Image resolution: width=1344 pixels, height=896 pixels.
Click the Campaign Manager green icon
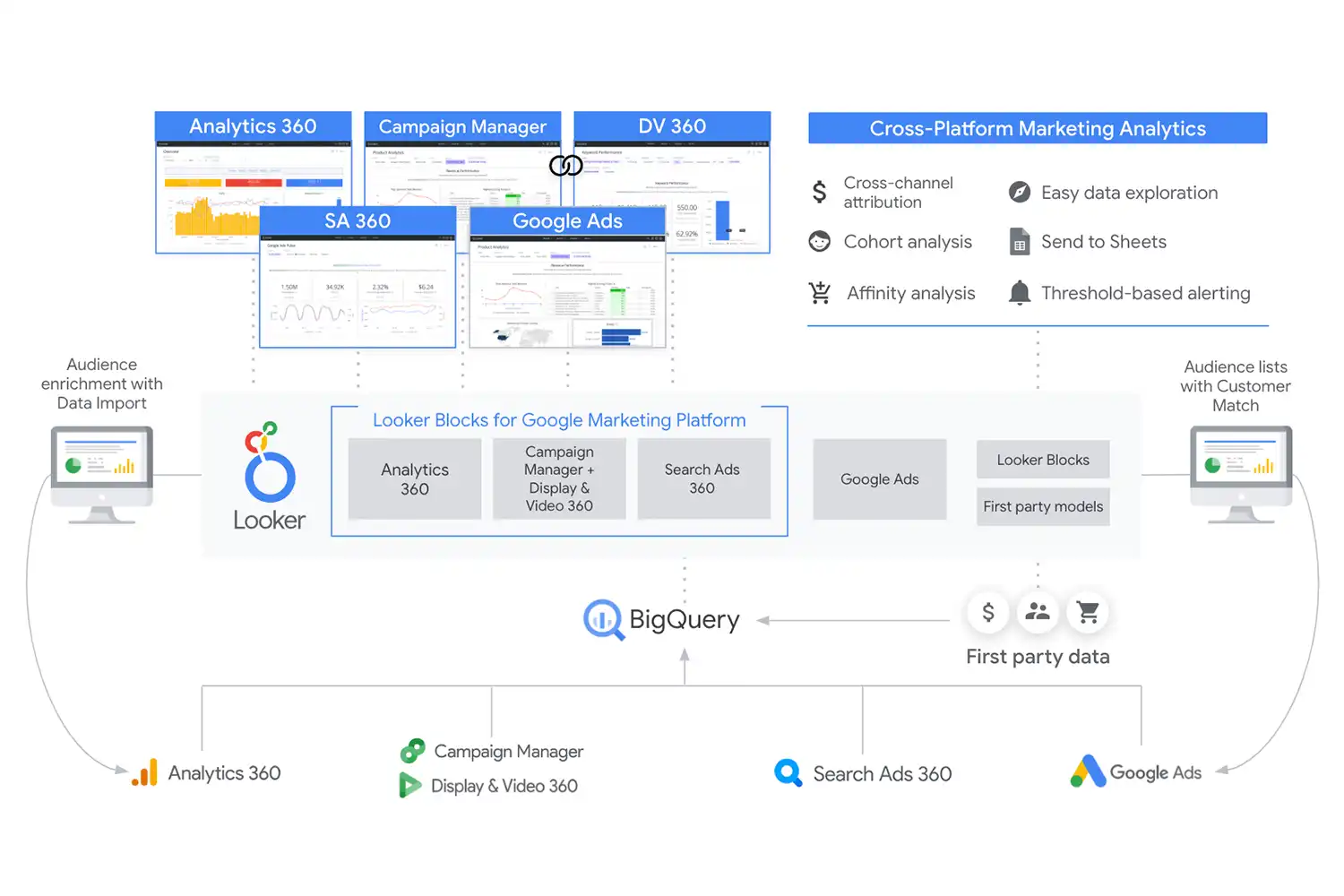[x=412, y=751]
